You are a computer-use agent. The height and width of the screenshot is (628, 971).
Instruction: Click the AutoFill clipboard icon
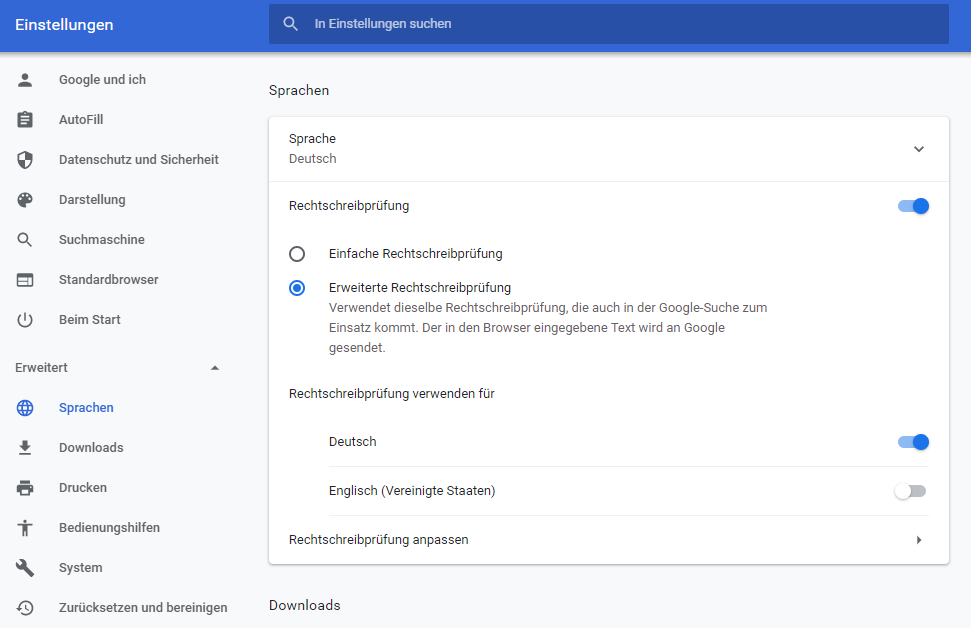25,120
